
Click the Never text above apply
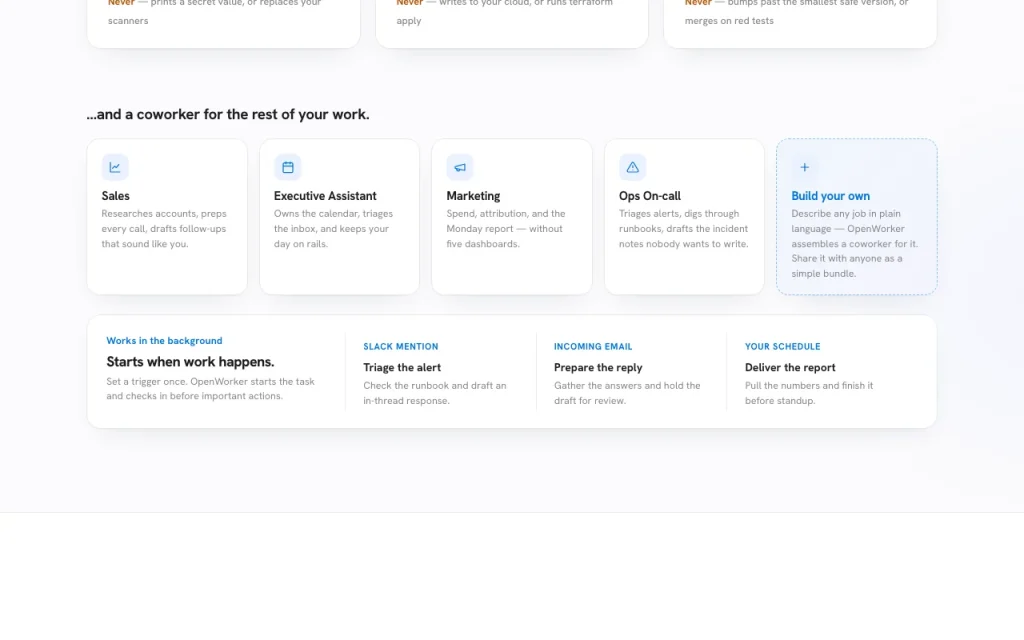(x=409, y=3)
